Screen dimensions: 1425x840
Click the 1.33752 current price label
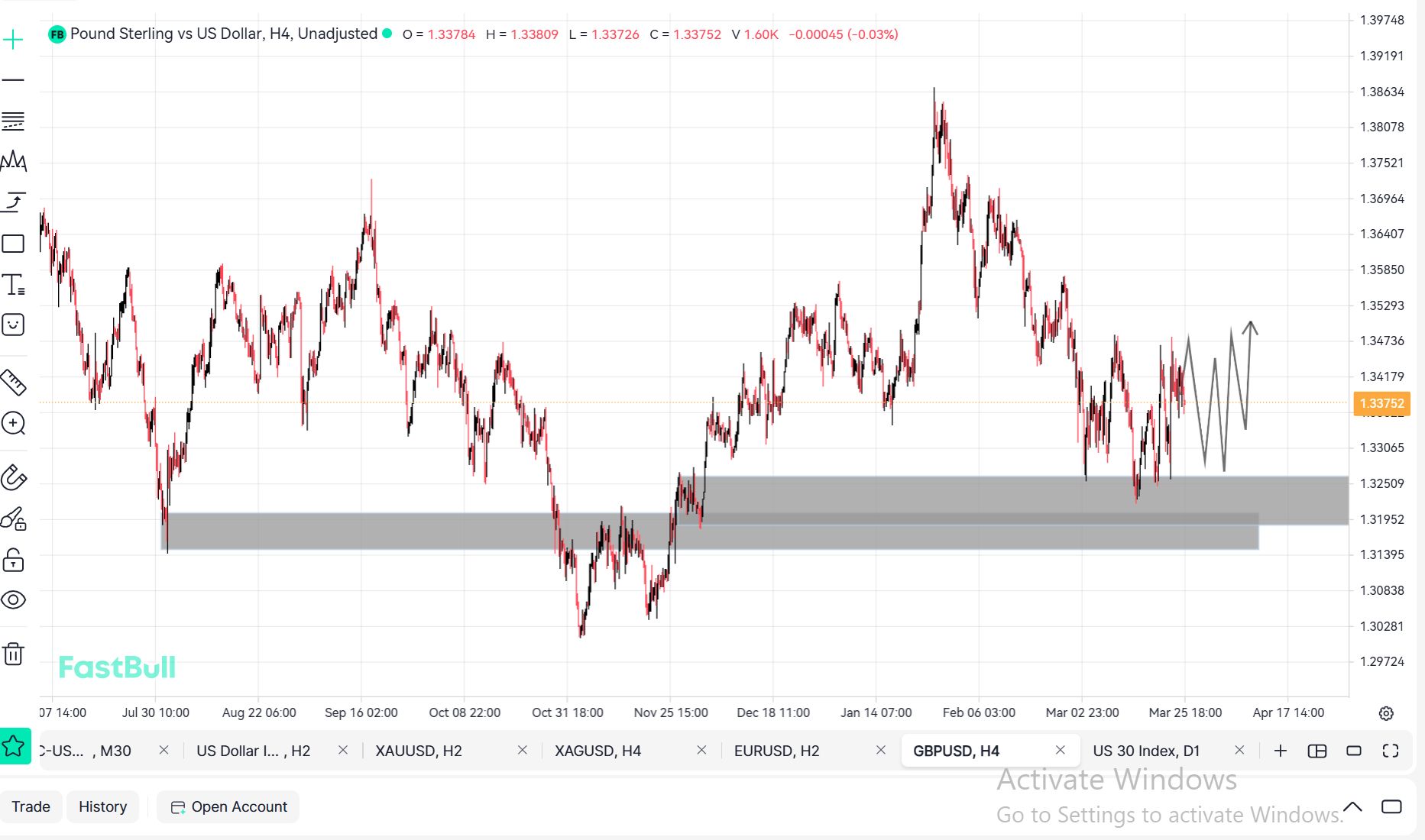[x=1381, y=403]
